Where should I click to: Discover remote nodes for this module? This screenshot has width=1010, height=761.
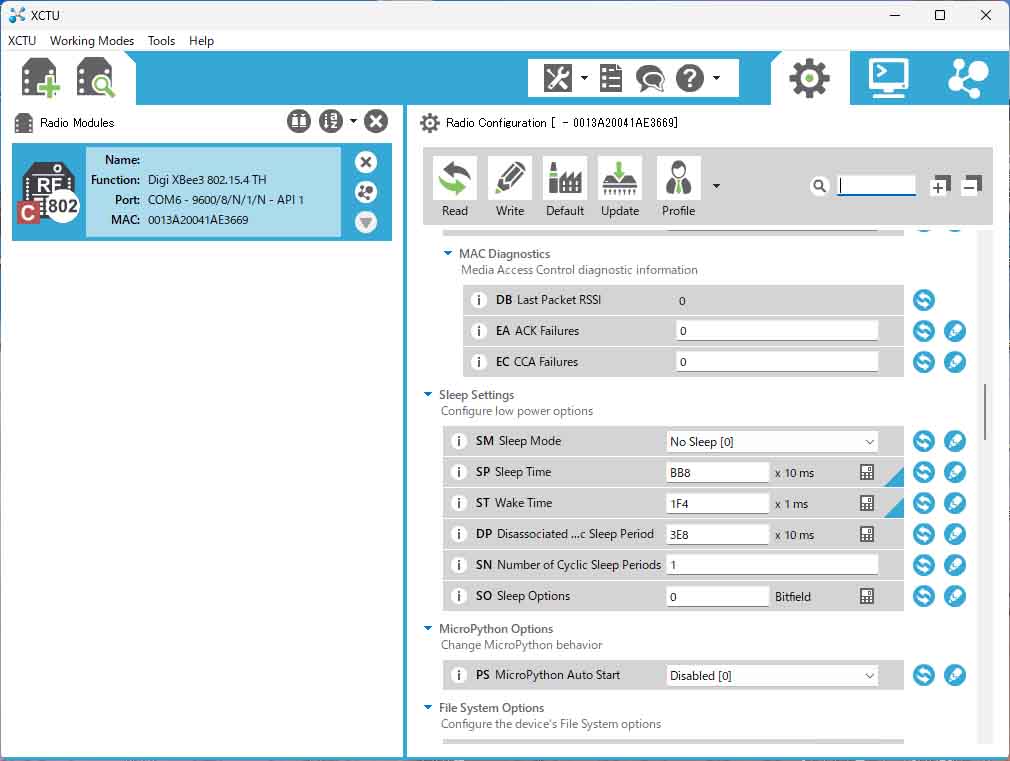[x=366, y=192]
